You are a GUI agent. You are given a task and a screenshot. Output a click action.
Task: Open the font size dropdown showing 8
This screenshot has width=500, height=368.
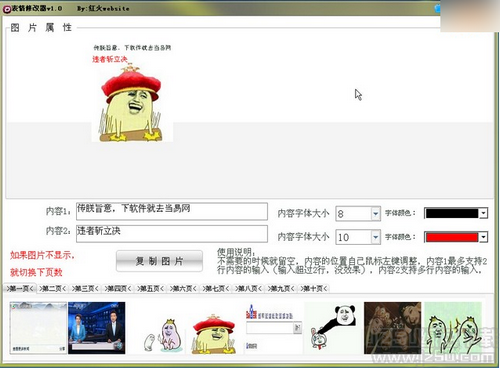tap(376, 213)
